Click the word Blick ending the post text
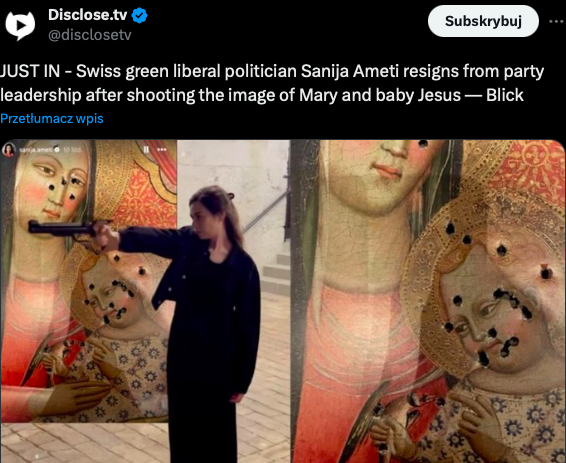This screenshot has height=463, width=566. pos(505,95)
